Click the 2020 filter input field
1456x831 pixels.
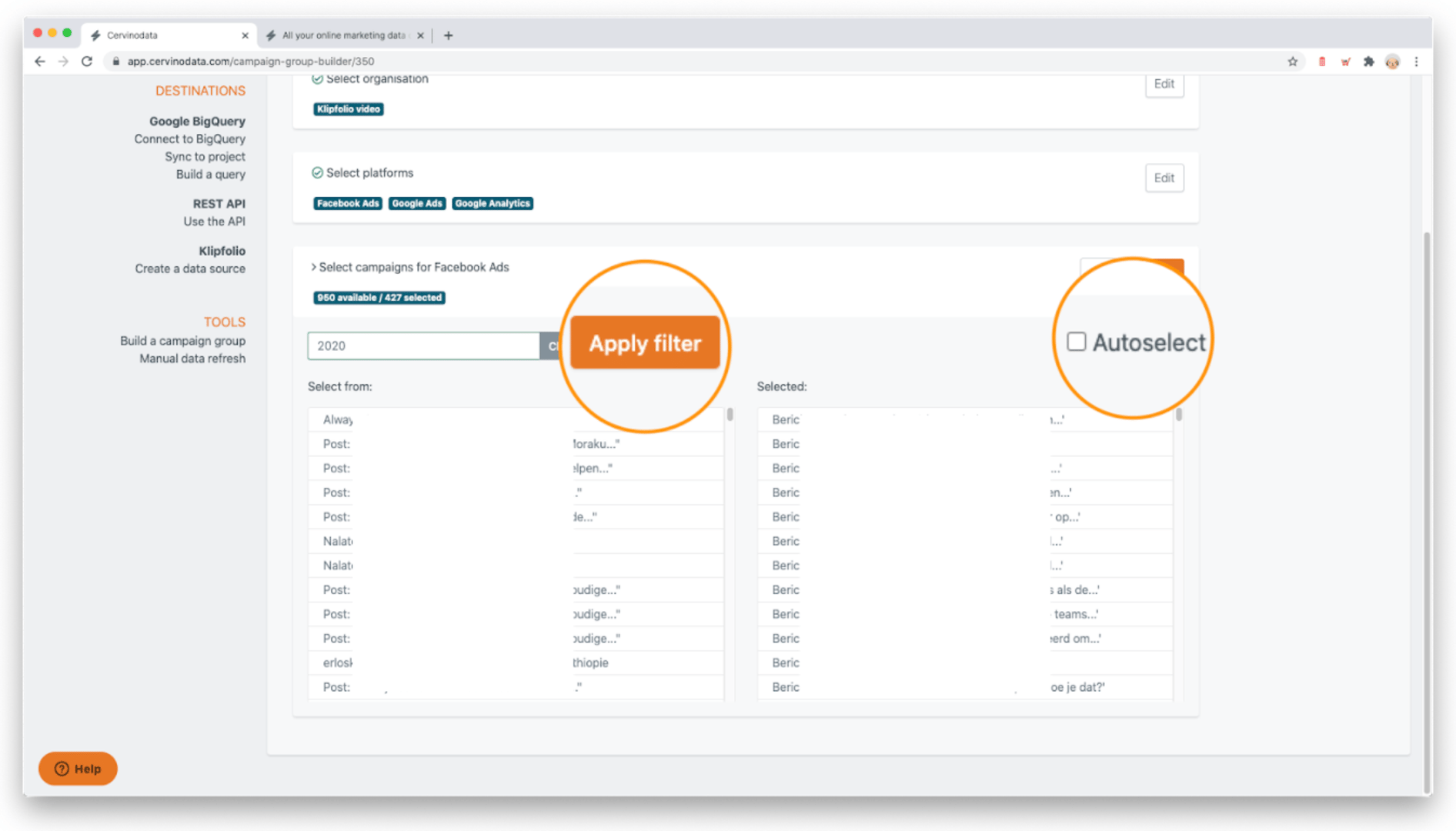[423, 345]
